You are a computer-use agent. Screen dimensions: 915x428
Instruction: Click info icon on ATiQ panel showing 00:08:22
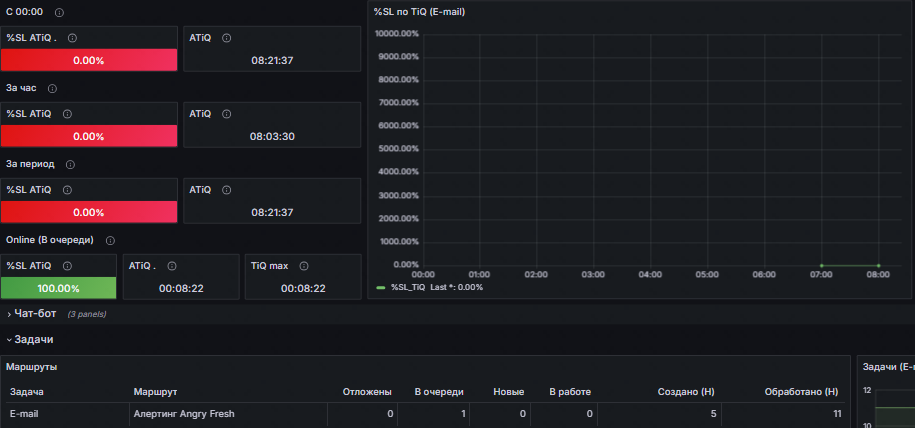click(x=172, y=266)
